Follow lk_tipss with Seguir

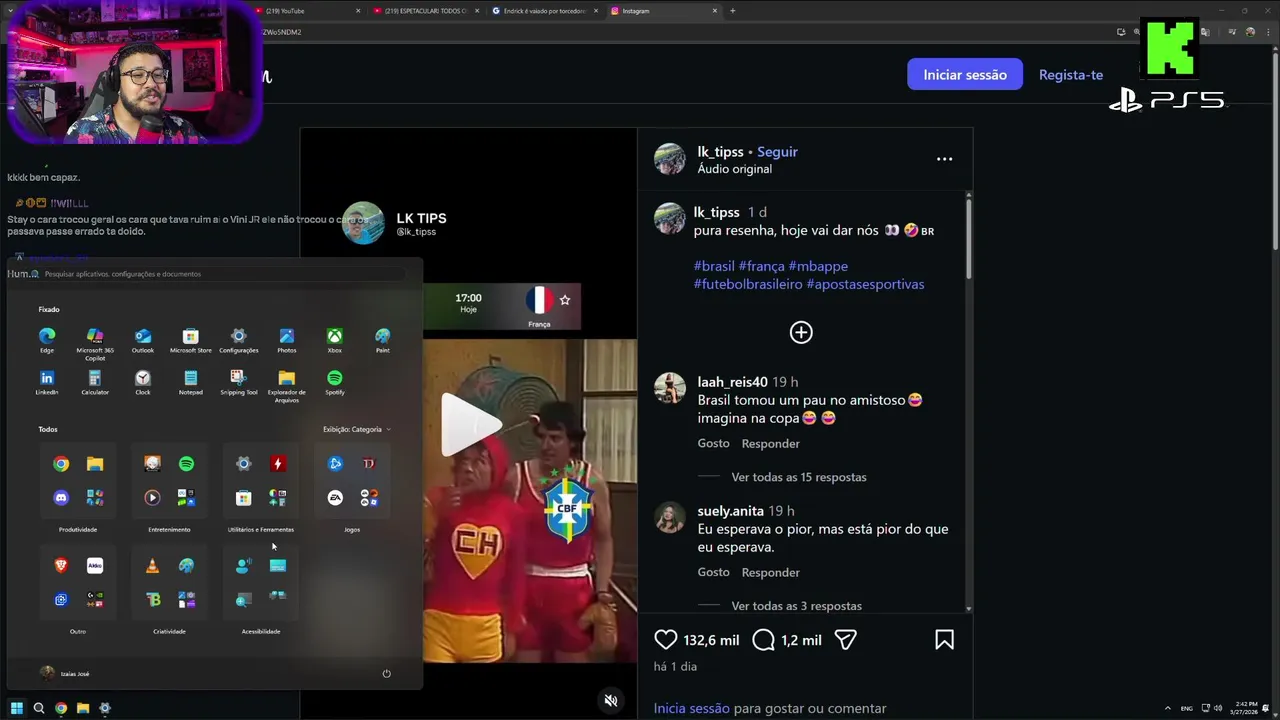coord(777,152)
